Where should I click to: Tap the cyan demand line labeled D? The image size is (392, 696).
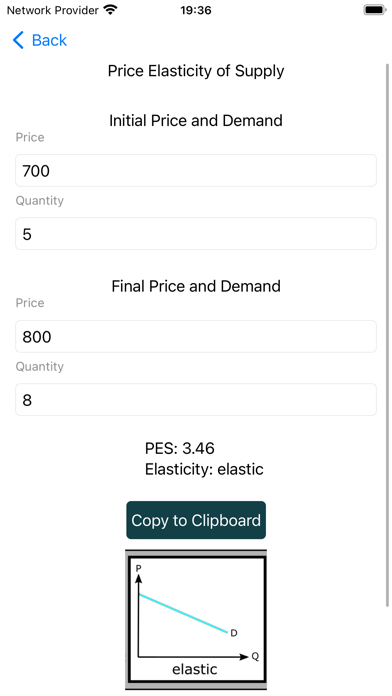[x=184, y=613]
